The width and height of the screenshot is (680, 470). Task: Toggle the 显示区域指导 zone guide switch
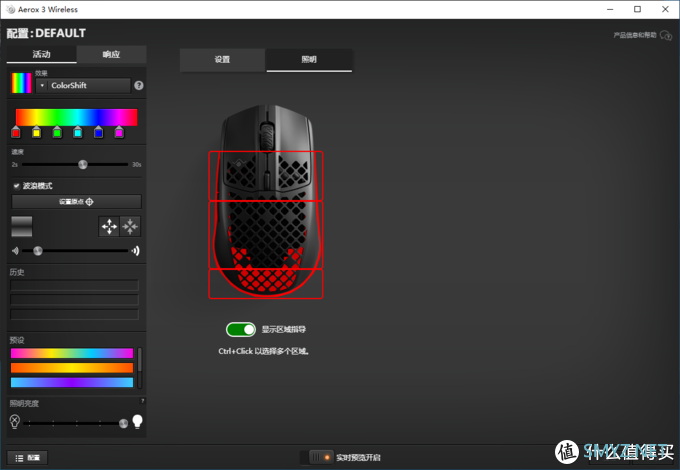pyautogui.click(x=241, y=330)
